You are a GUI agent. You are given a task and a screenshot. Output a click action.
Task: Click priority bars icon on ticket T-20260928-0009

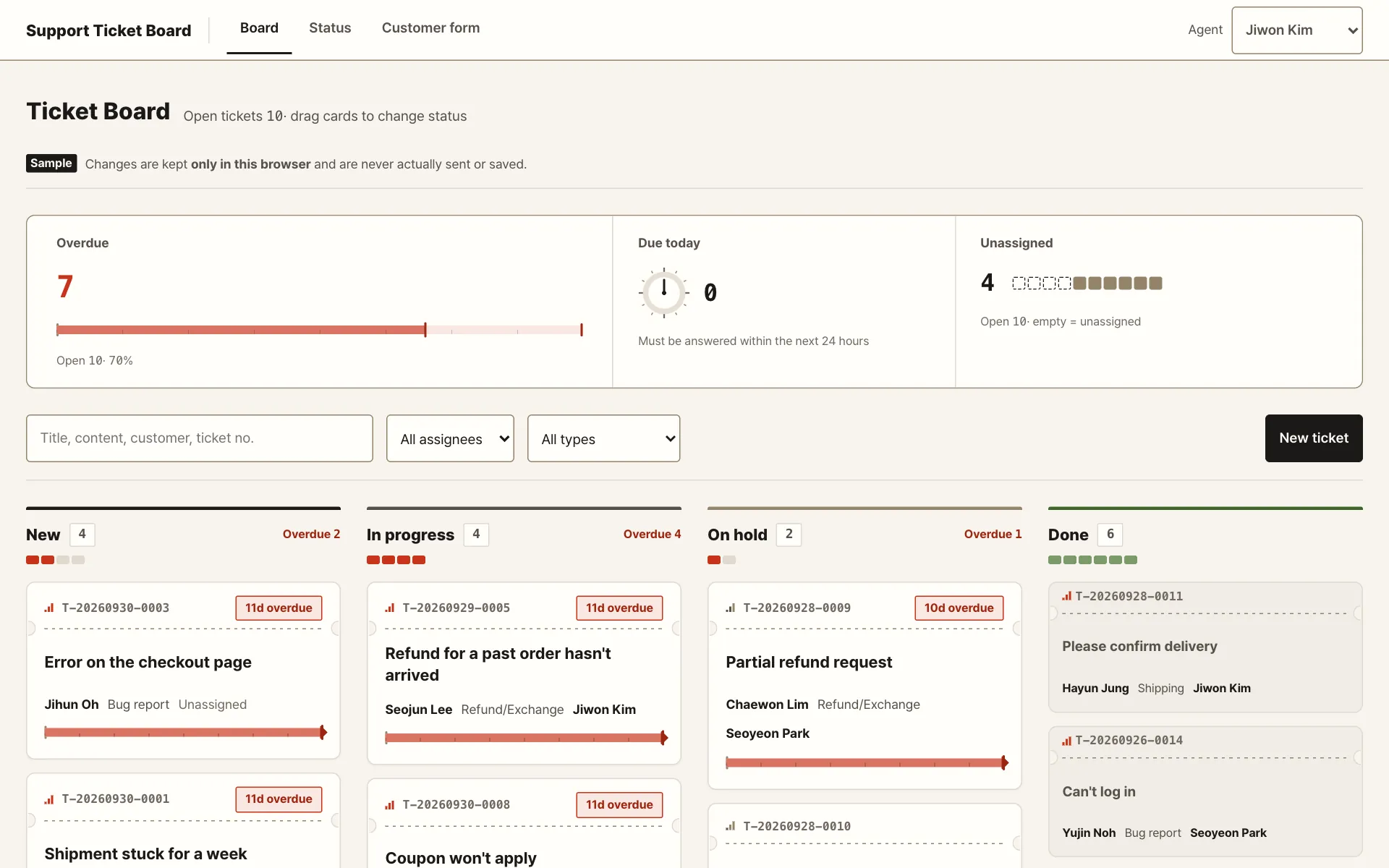tap(731, 608)
